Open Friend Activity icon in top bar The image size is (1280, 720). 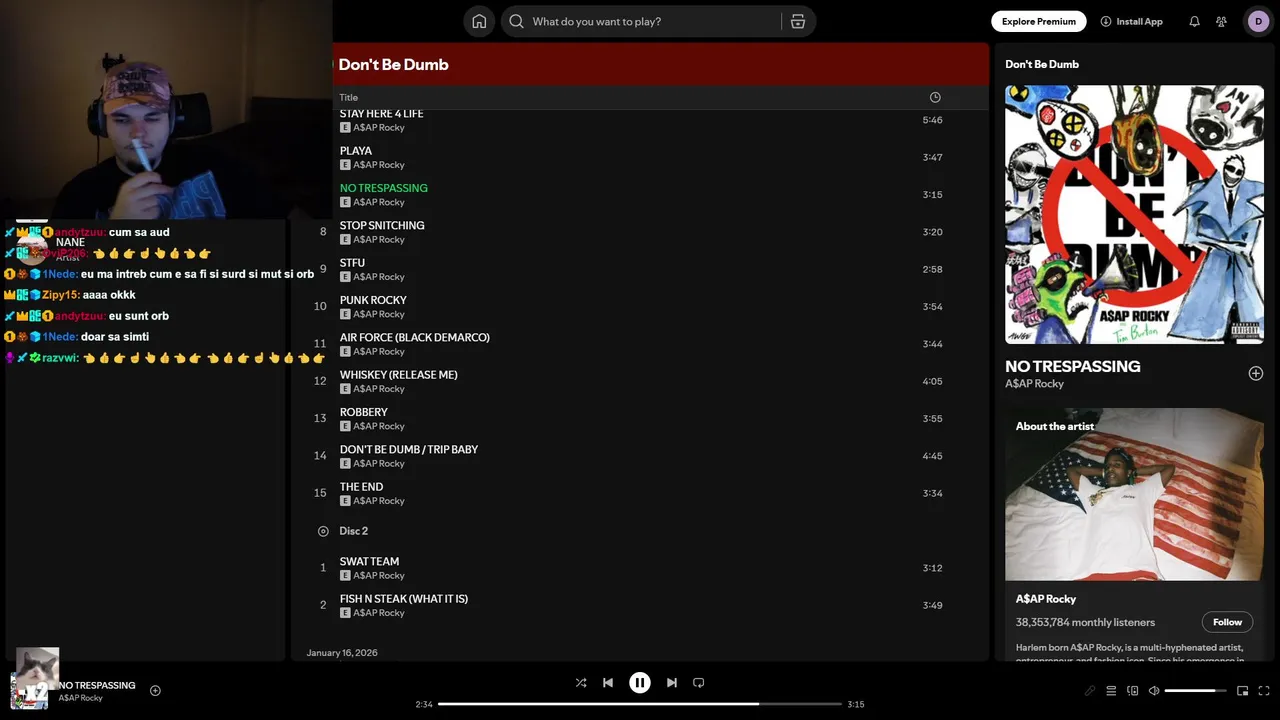click(1221, 21)
